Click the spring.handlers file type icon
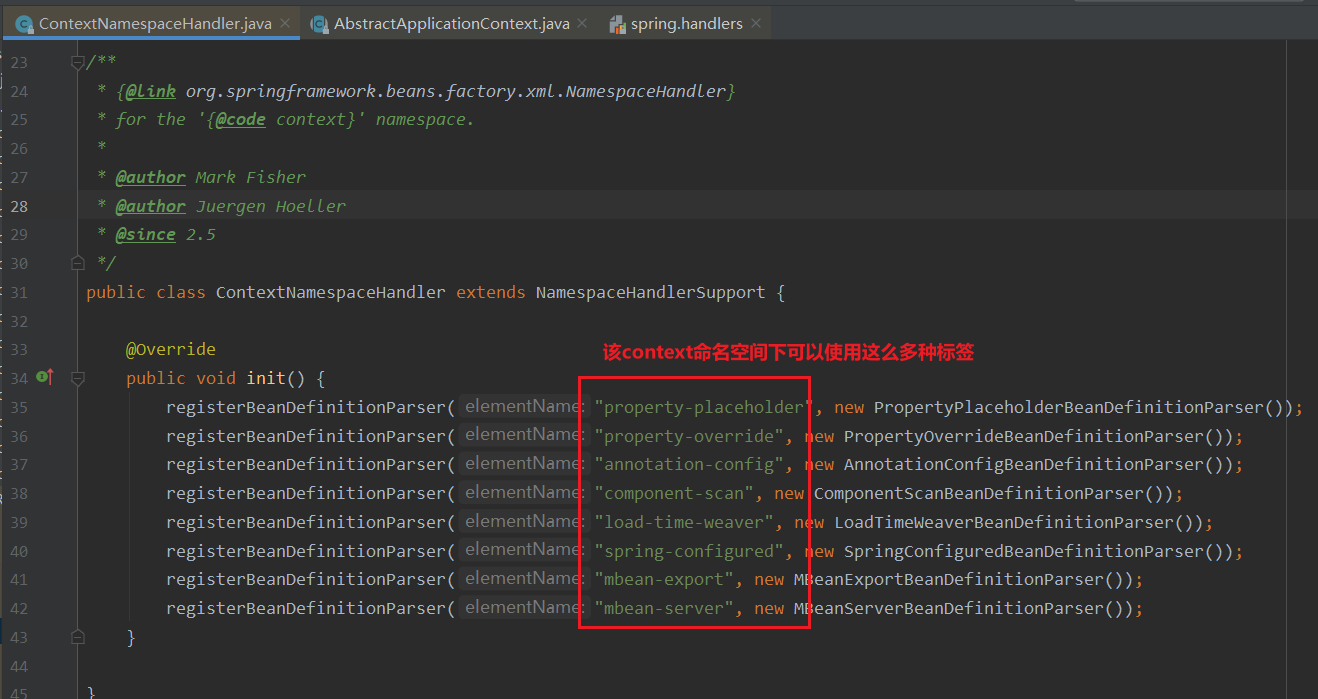Image resolution: width=1318 pixels, height=699 pixels. (617, 24)
